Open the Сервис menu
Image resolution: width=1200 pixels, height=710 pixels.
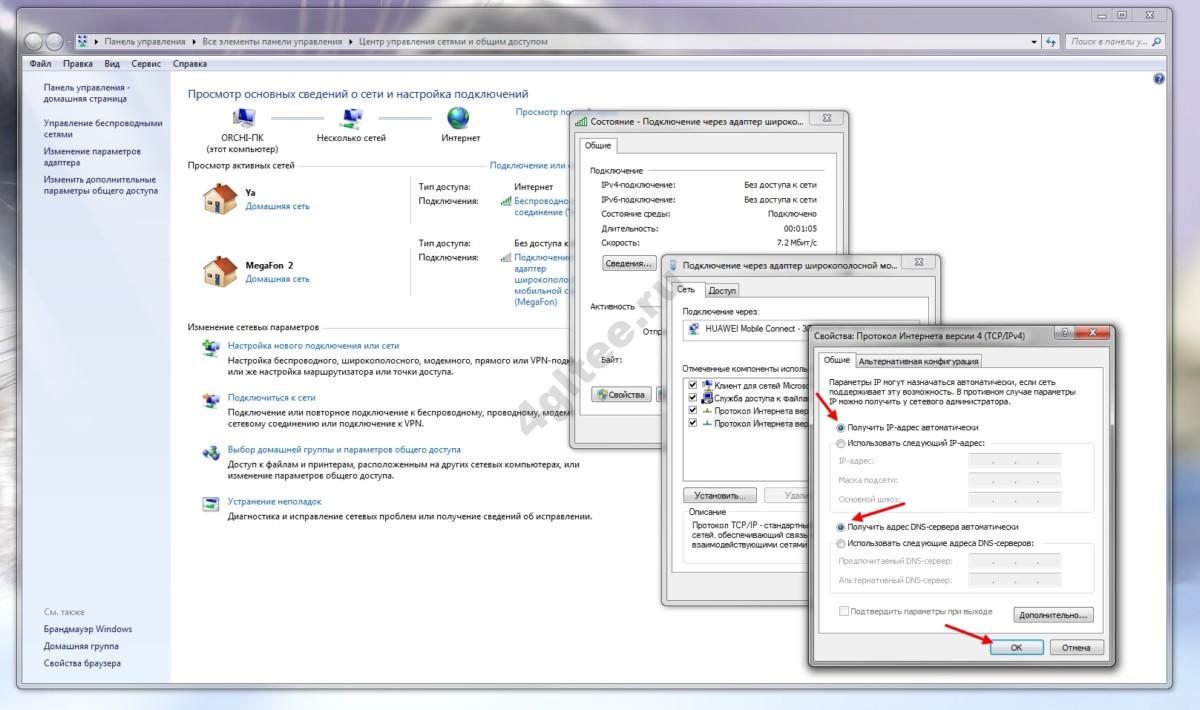146,64
